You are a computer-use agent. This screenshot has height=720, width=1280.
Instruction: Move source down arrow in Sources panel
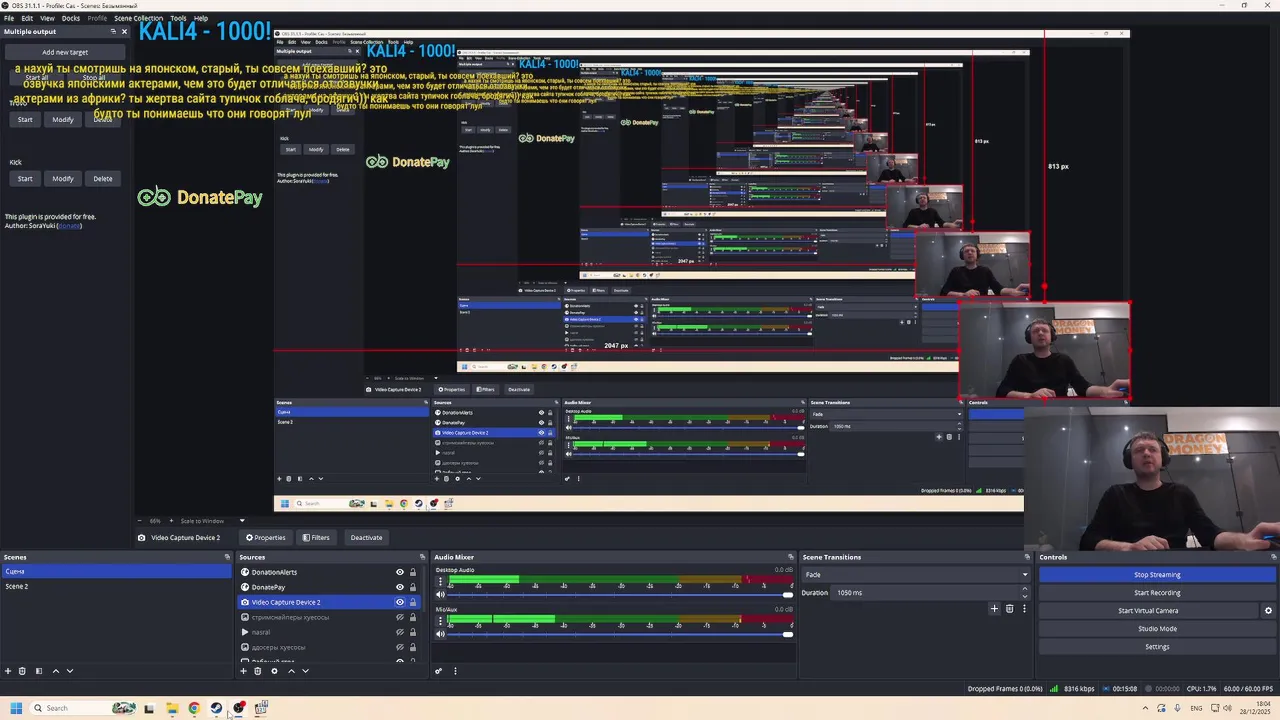[305, 671]
